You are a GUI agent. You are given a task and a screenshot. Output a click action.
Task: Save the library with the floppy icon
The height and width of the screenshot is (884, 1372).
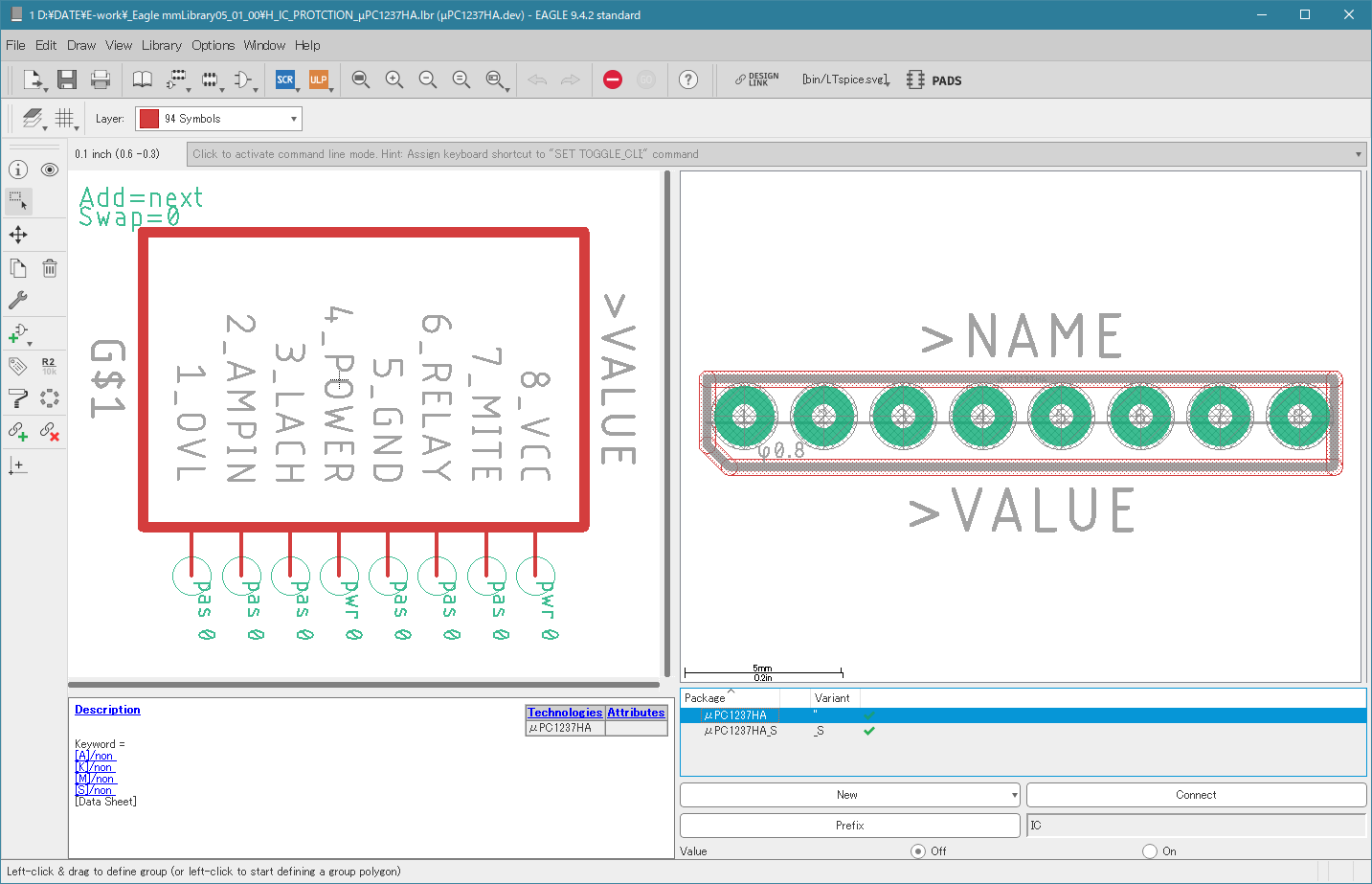[x=66, y=79]
